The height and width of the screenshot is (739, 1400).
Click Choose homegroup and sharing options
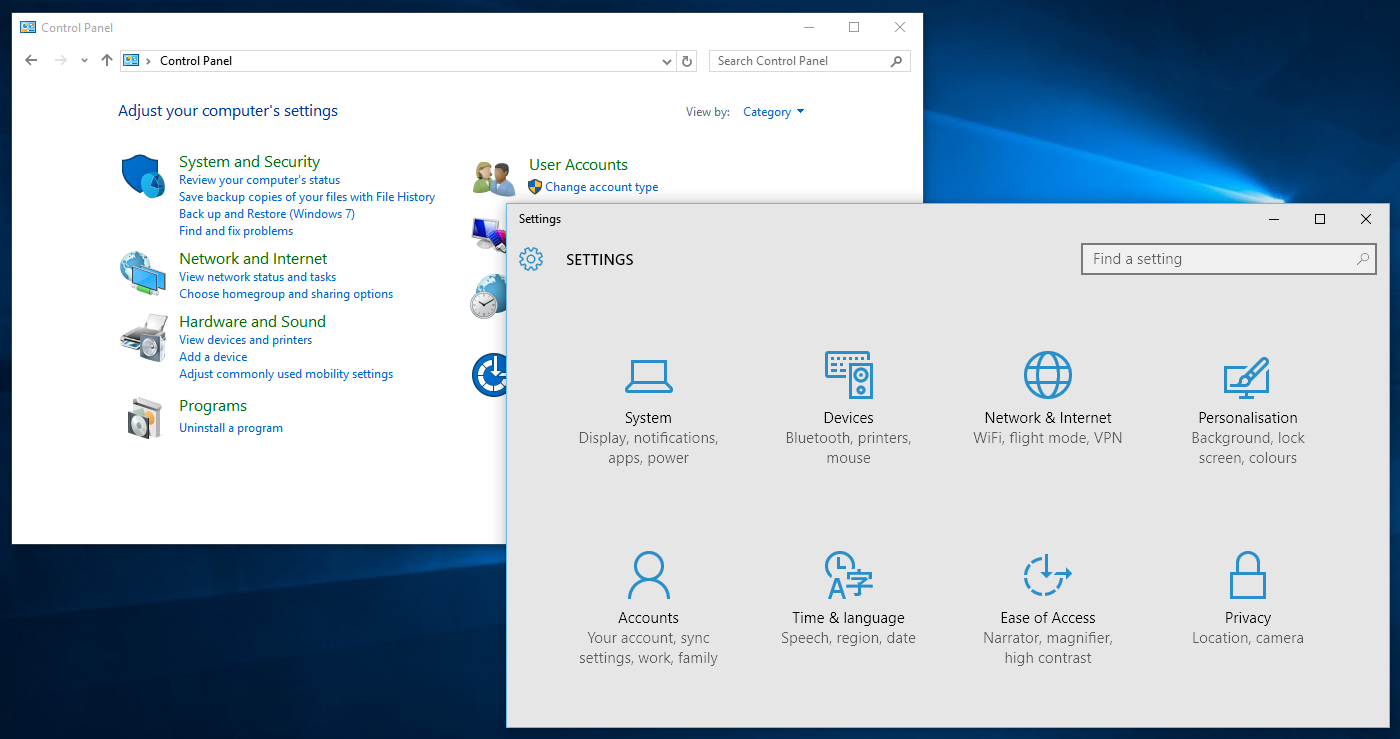[x=286, y=294]
